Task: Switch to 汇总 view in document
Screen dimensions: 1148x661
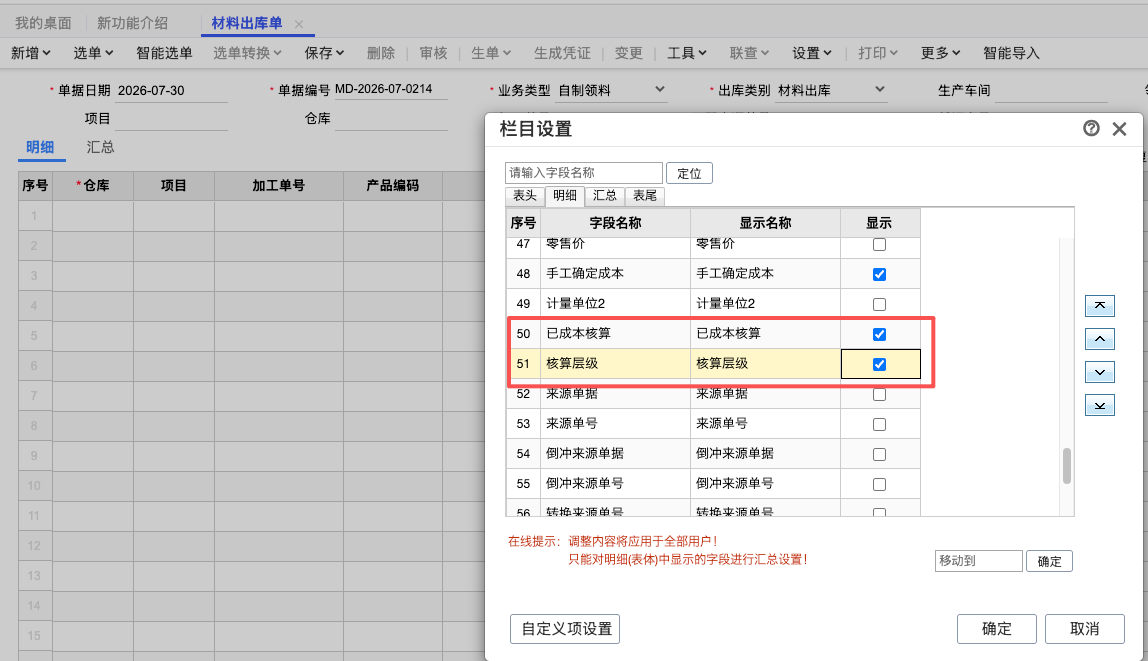Action: 100,147
